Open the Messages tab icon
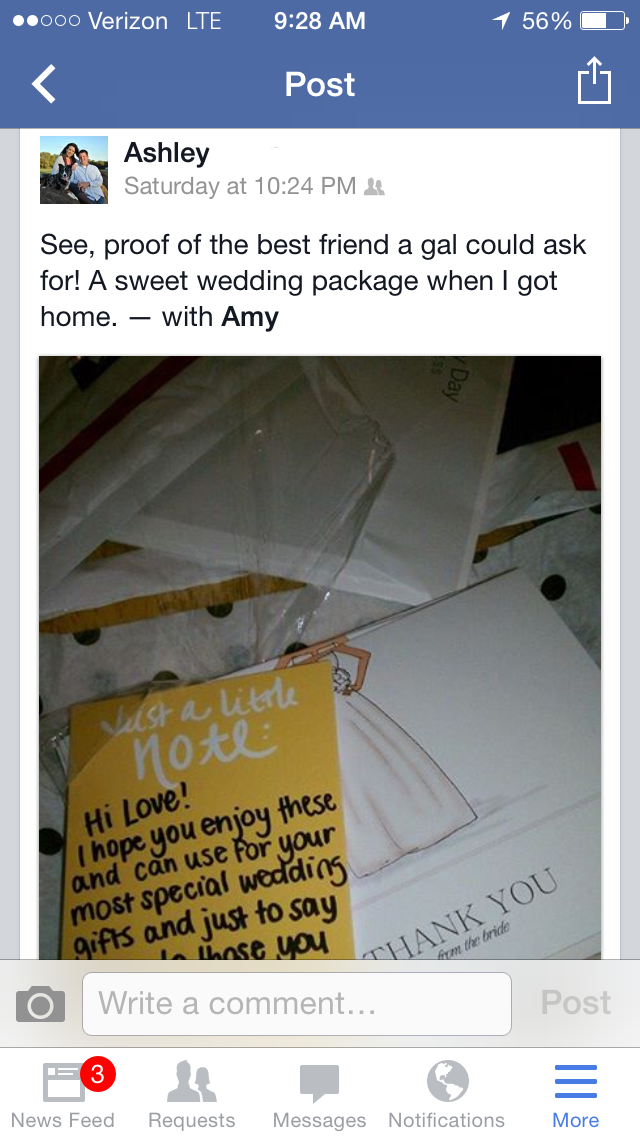 tap(319, 1083)
